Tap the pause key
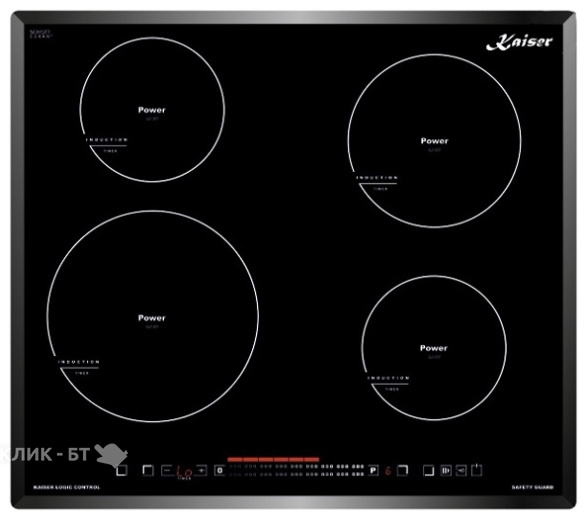This screenshot has height=520, width=587. coord(446,470)
